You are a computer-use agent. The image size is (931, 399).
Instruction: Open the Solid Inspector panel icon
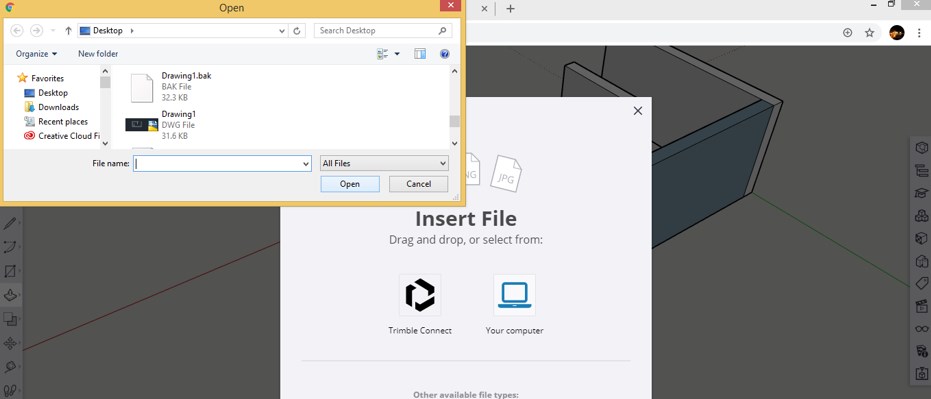pyautogui.click(x=922, y=374)
